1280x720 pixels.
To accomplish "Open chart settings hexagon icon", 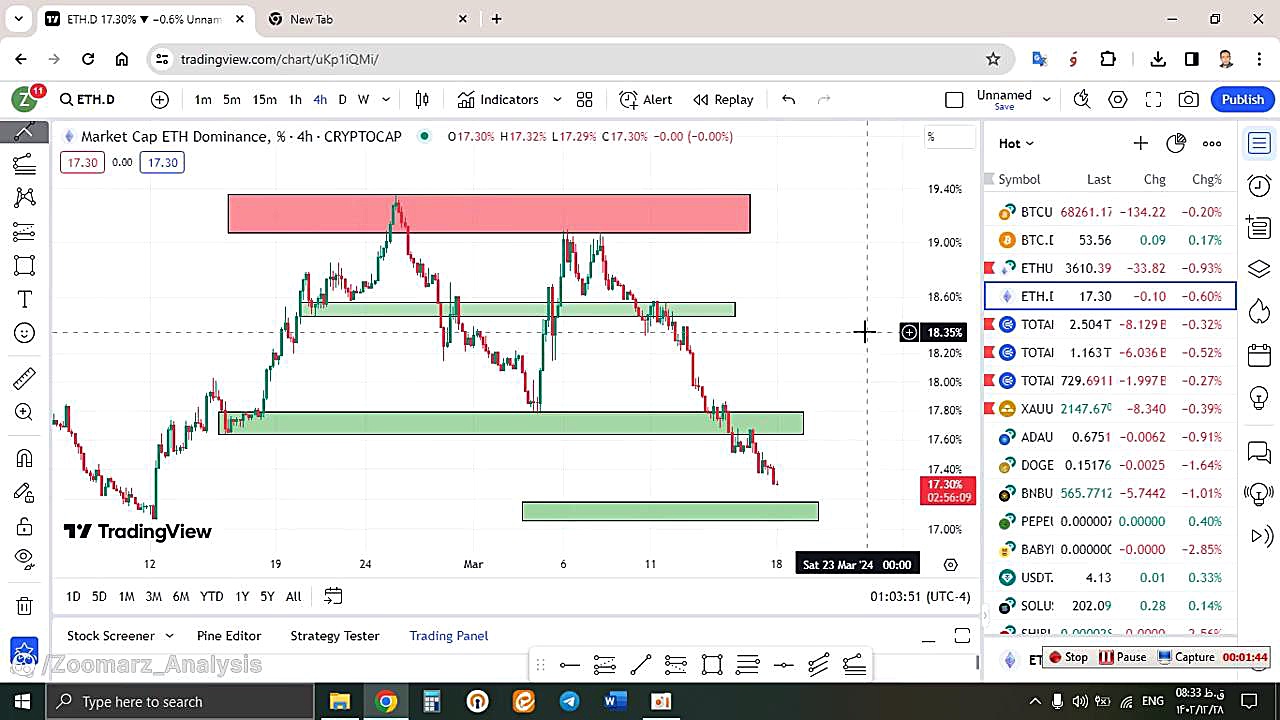I will (x=1118, y=99).
